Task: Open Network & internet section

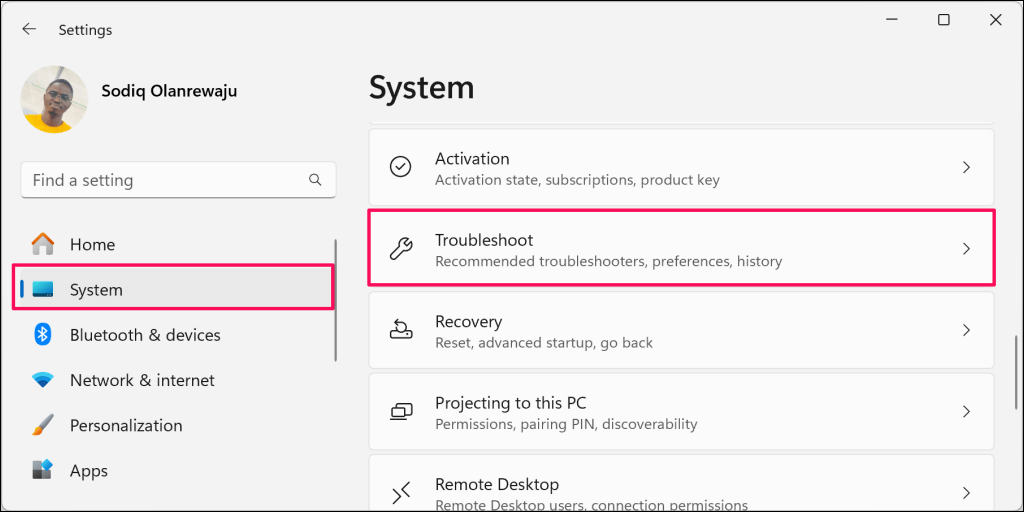Action: [142, 380]
